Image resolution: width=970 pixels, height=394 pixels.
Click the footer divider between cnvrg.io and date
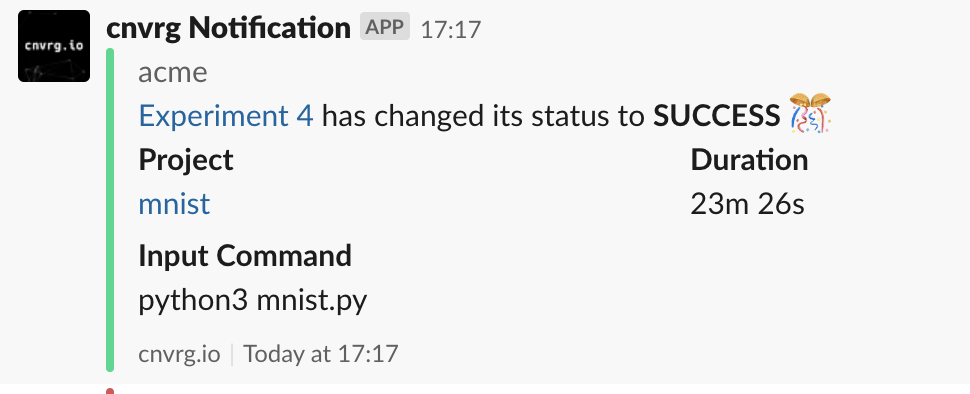(x=232, y=354)
